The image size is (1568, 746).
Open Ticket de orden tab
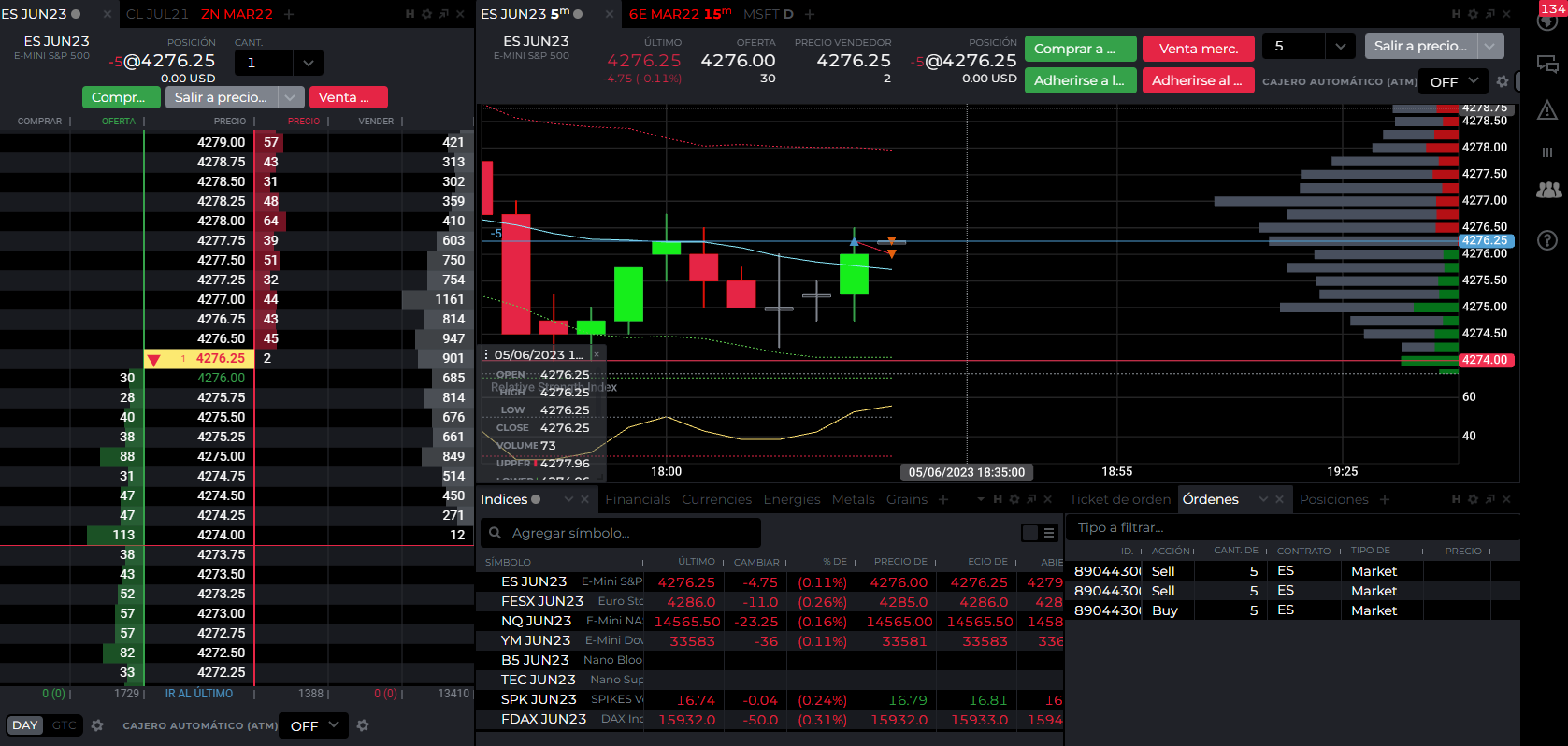1120,499
